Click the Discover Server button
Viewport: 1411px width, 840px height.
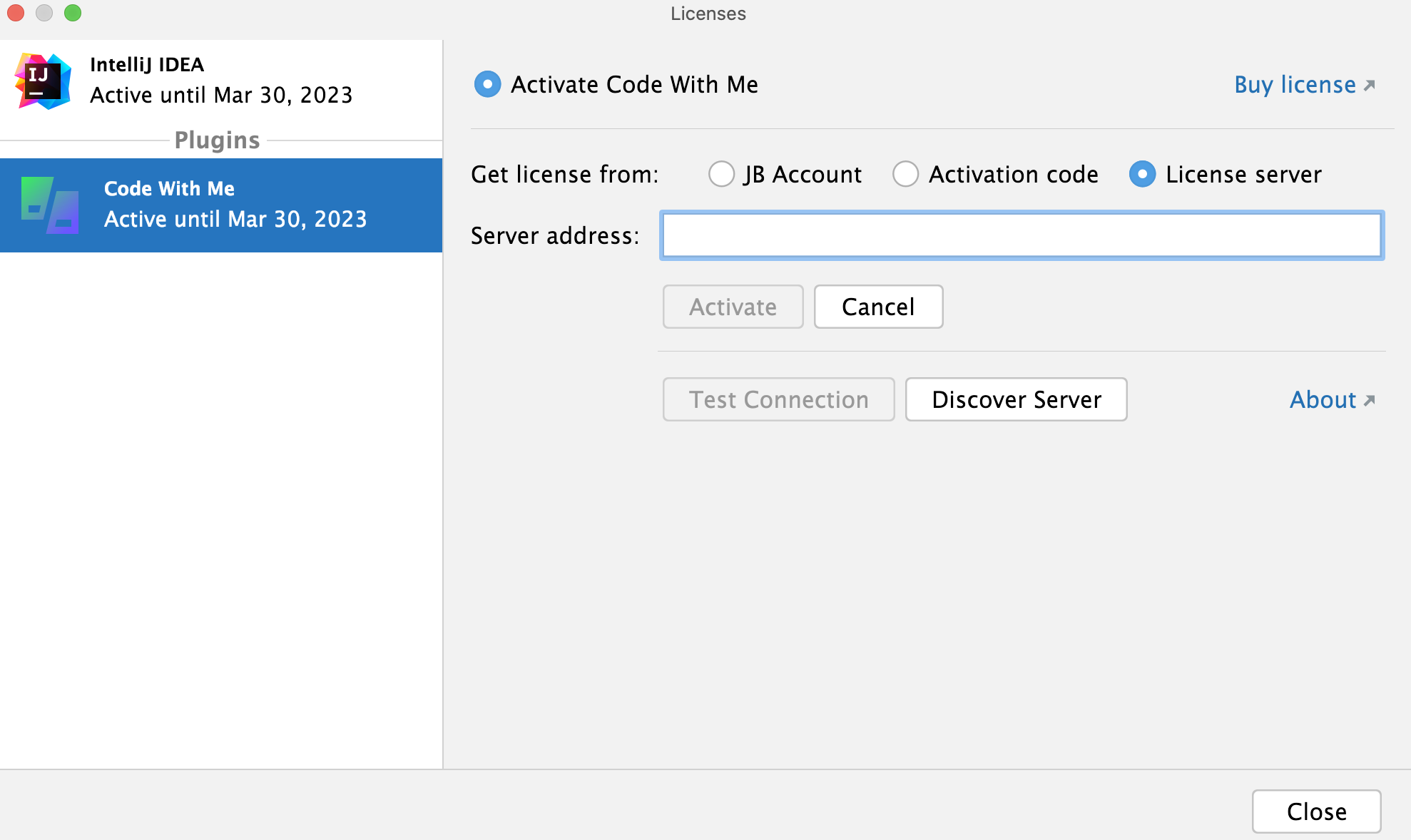pyautogui.click(x=1016, y=398)
